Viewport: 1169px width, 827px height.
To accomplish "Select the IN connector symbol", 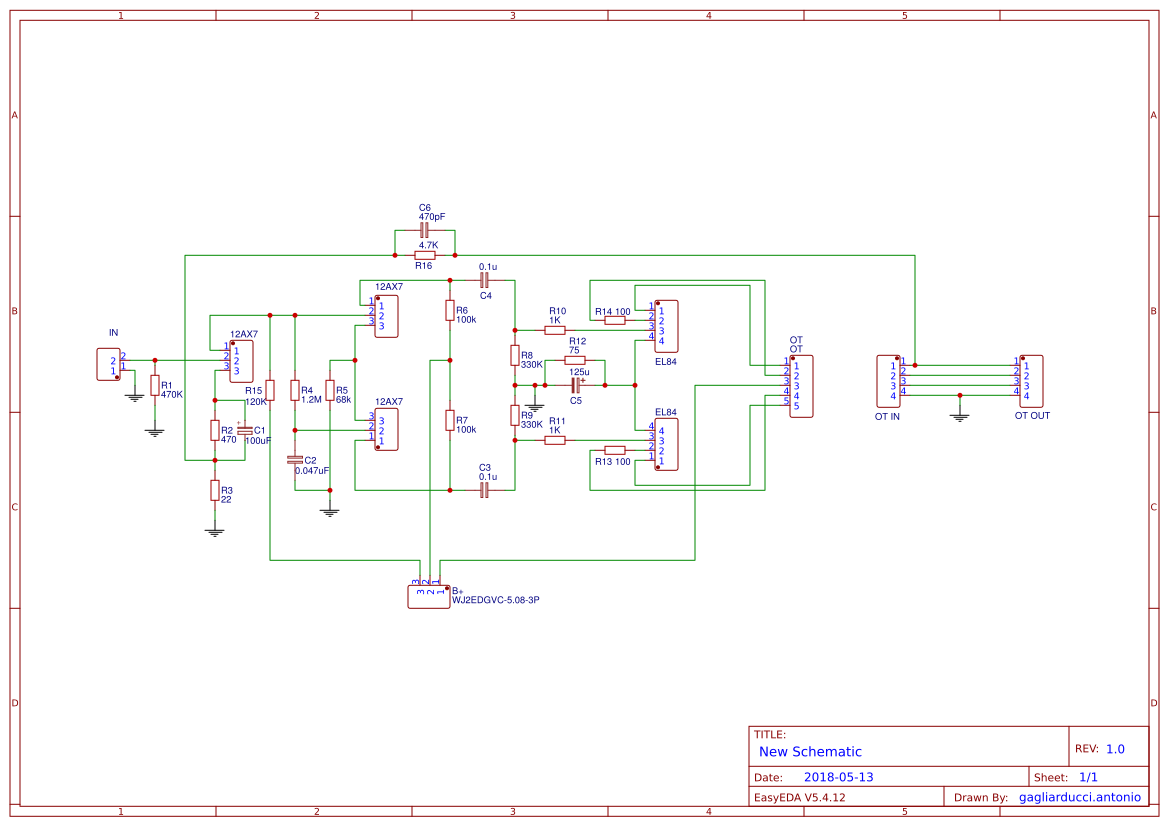I will (x=108, y=363).
